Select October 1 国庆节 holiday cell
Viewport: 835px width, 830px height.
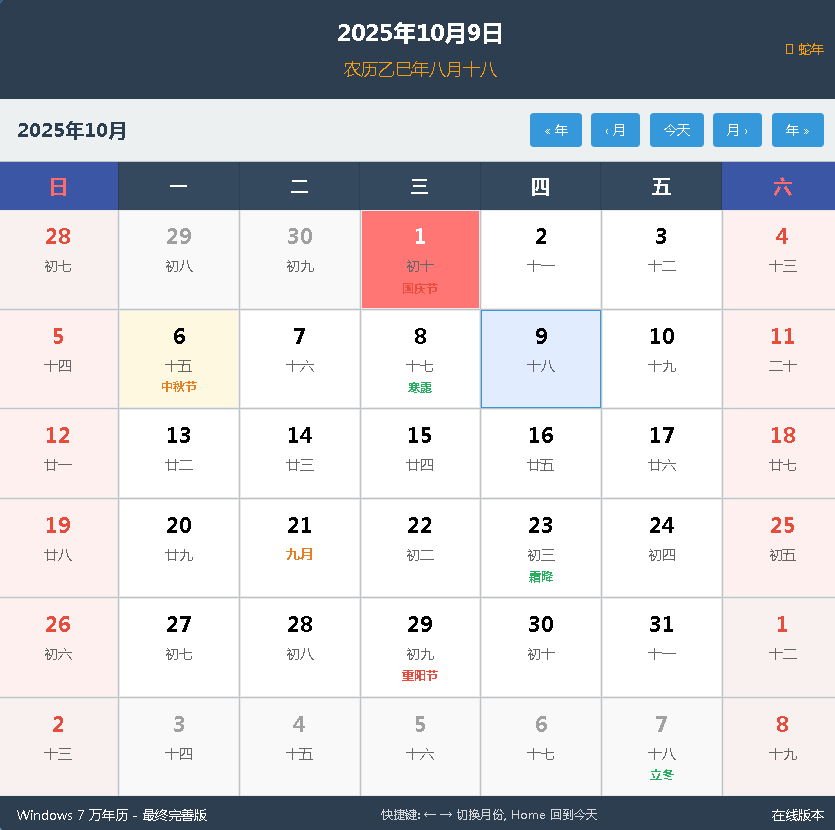point(420,260)
